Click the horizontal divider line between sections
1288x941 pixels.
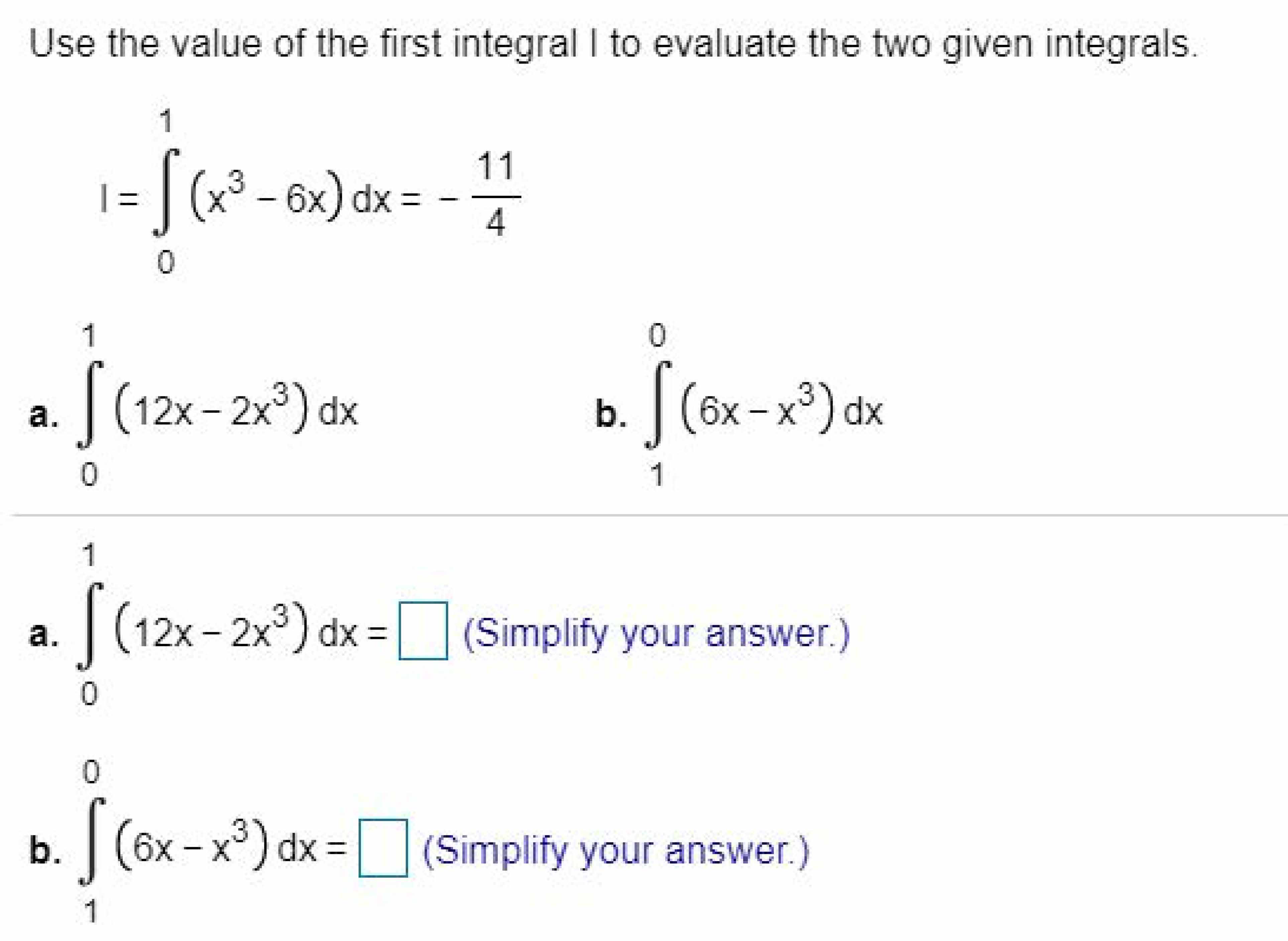(x=644, y=515)
